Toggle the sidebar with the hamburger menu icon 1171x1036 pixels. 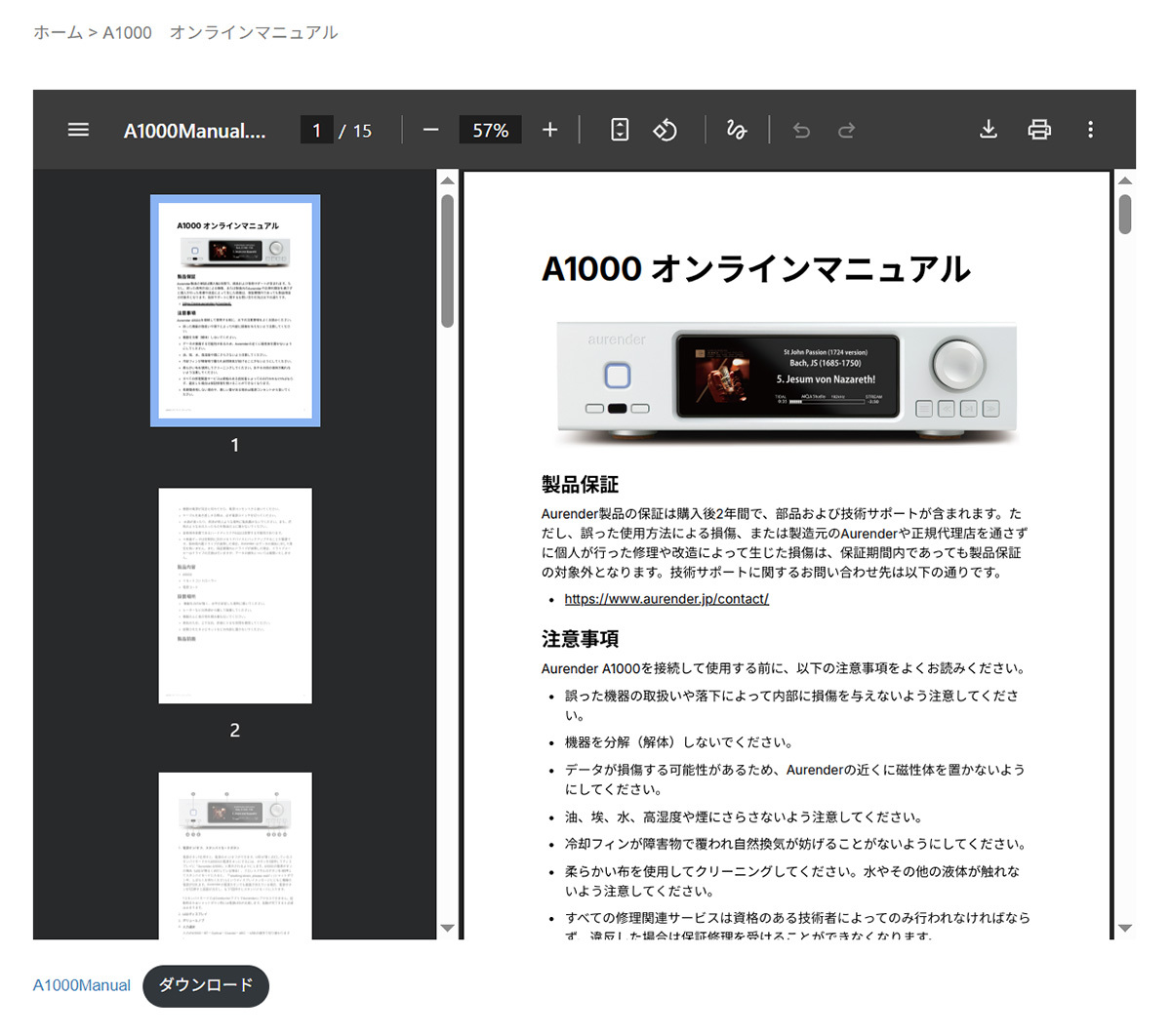point(78,130)
